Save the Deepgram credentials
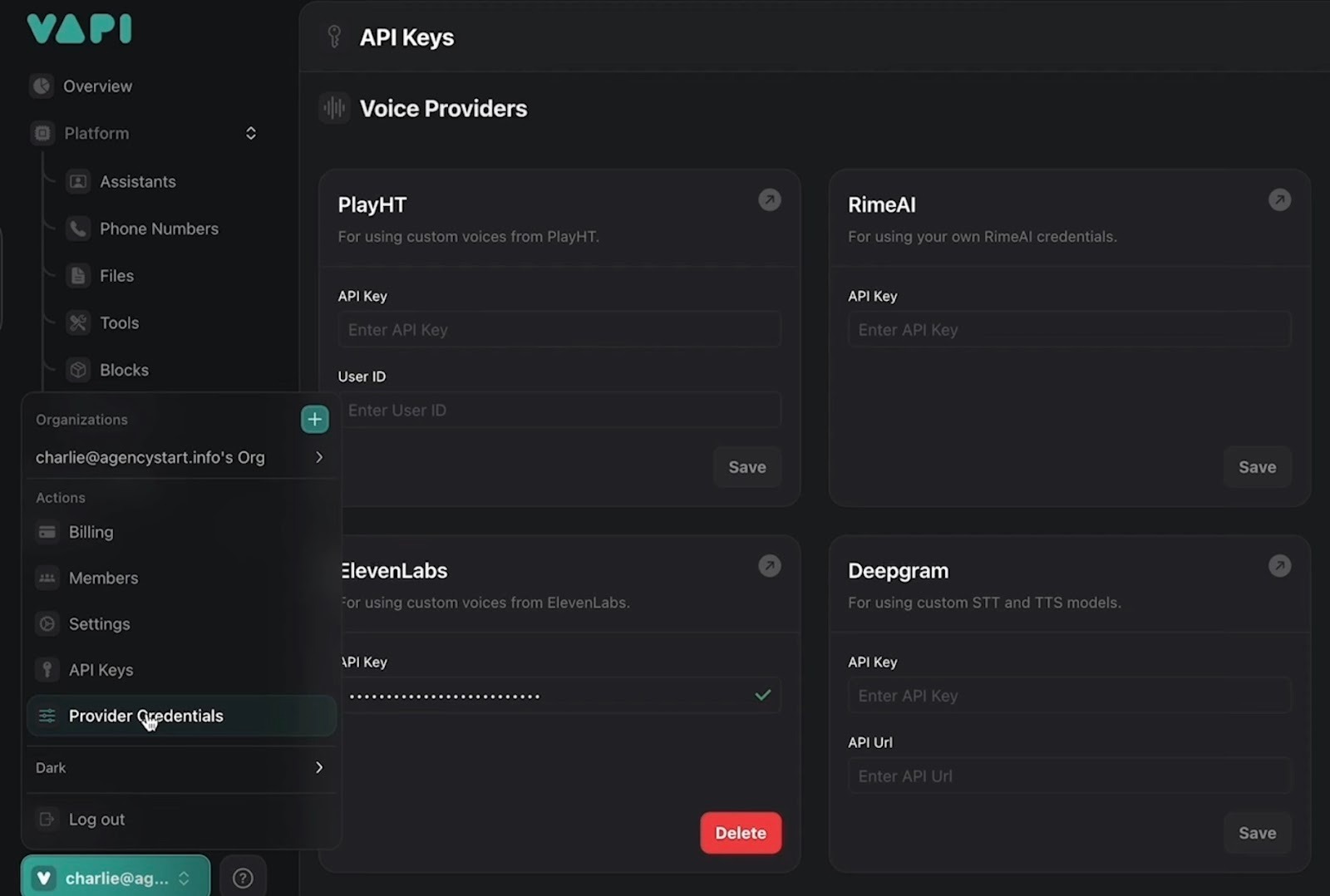The width and height of the screenshot is (1330, 896). coord(1257,833)
